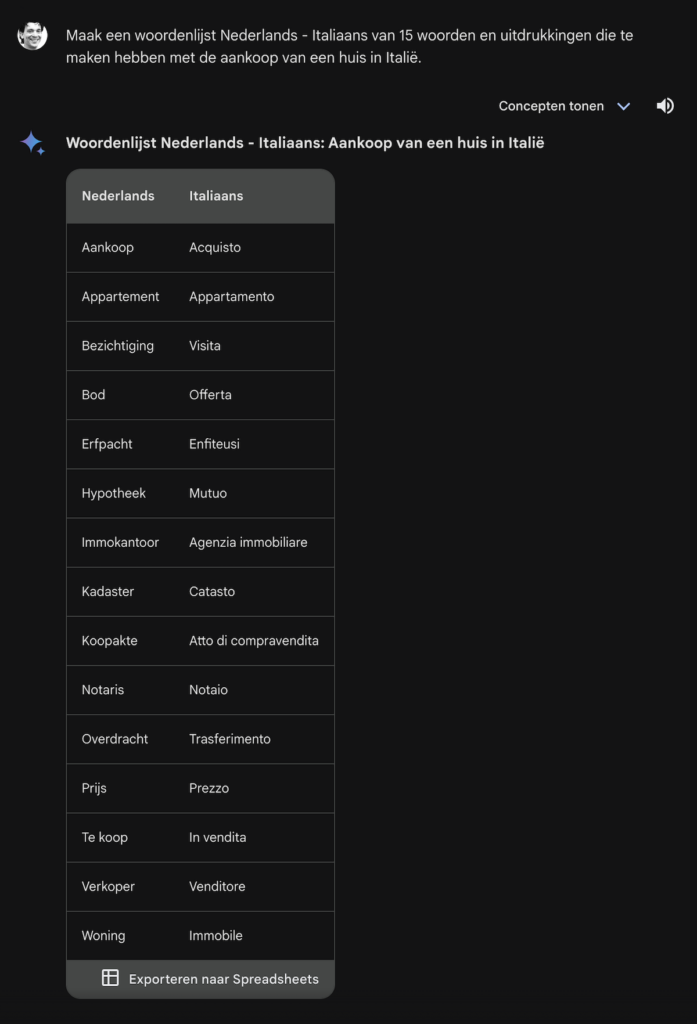Select the 'Agenzia immobiliare' cell
697x1024 pixels.
point(248,542)
